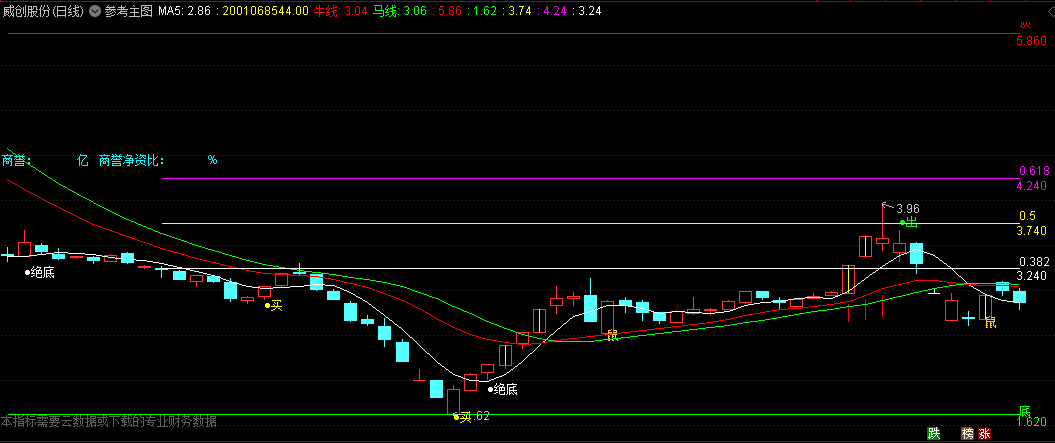The width and height of the screenshot is (1055, 443).
Task: Click the green 底 bottom line label
Action: tap(1024, 411)
